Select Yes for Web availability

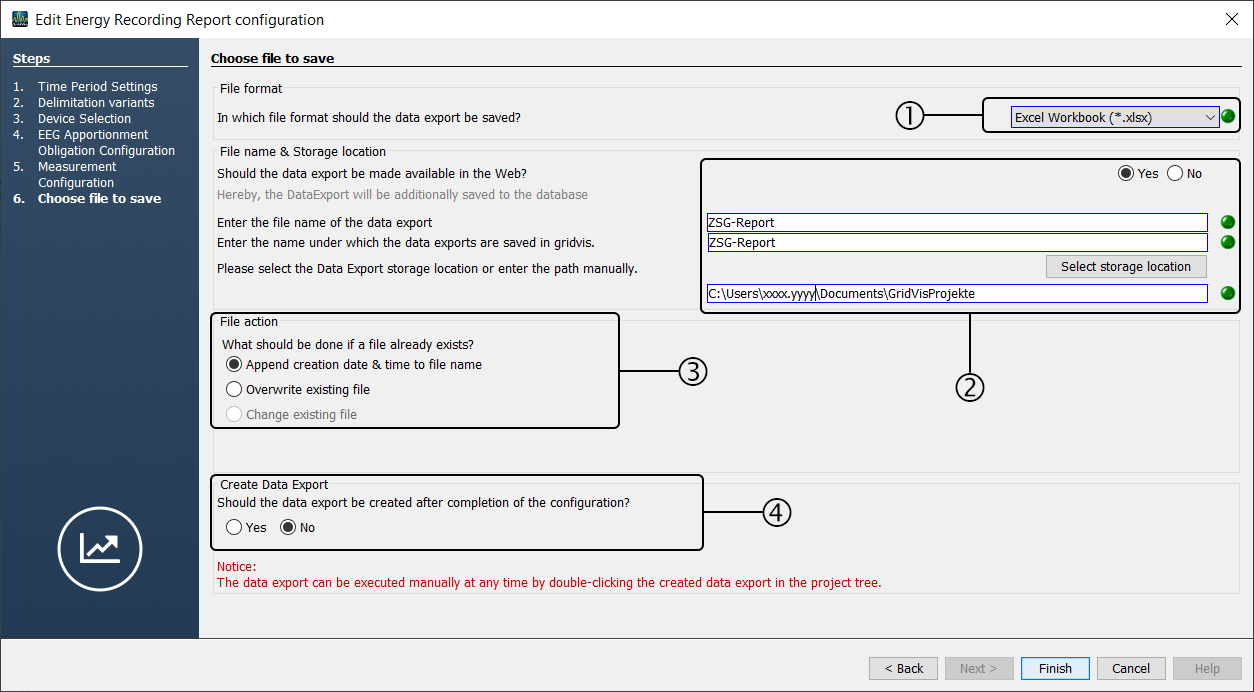click(x=1126, y=174)
